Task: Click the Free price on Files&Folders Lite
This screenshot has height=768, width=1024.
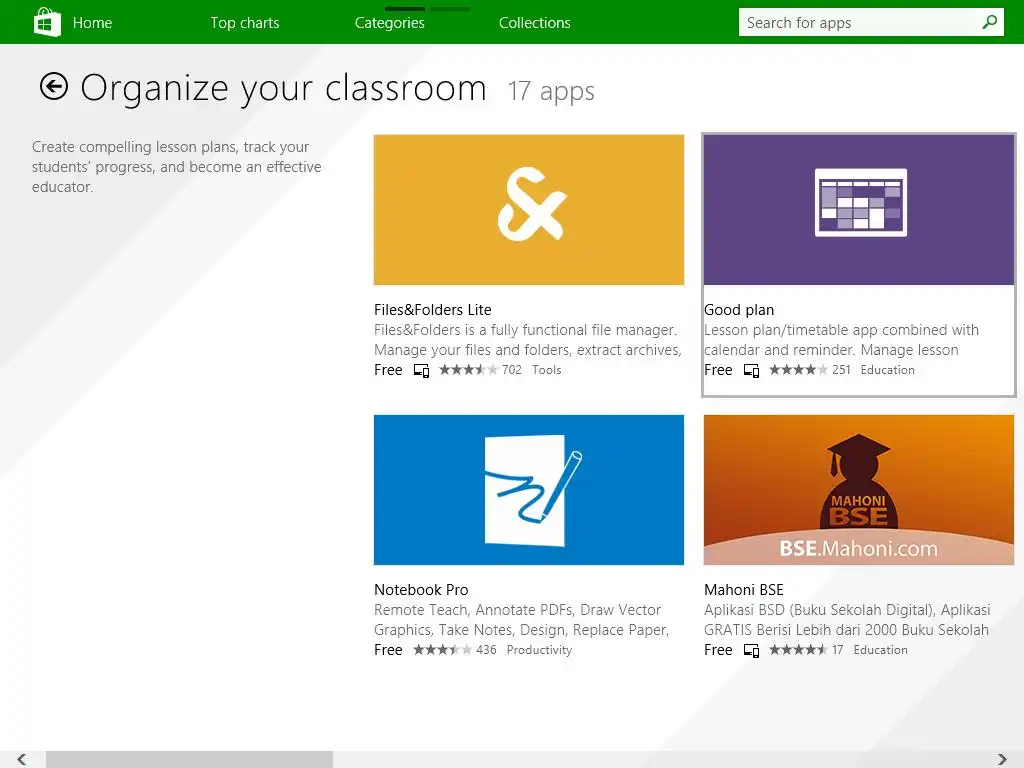Action: point(388,370)
